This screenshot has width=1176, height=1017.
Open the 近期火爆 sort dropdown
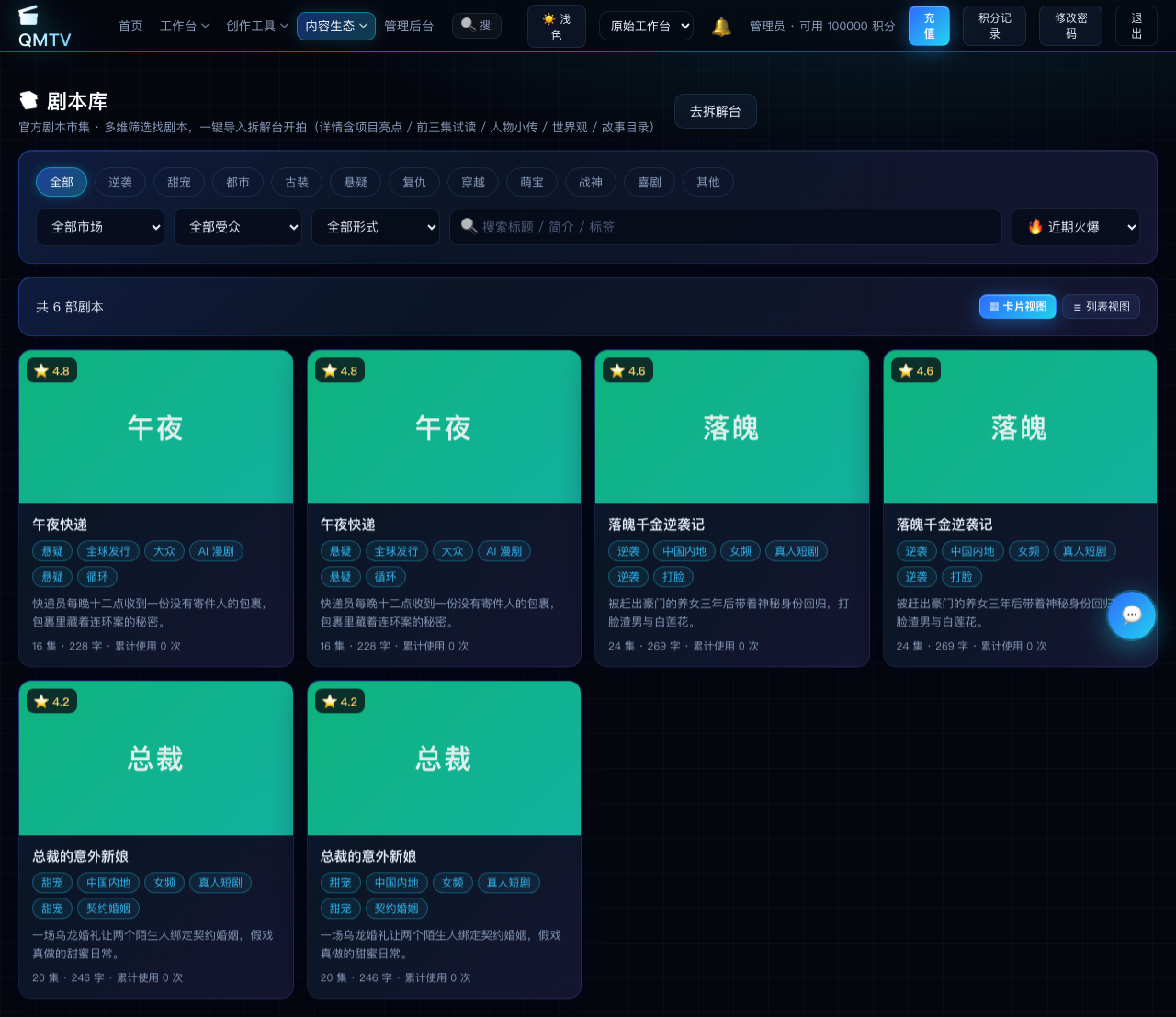coord(1076,227)
